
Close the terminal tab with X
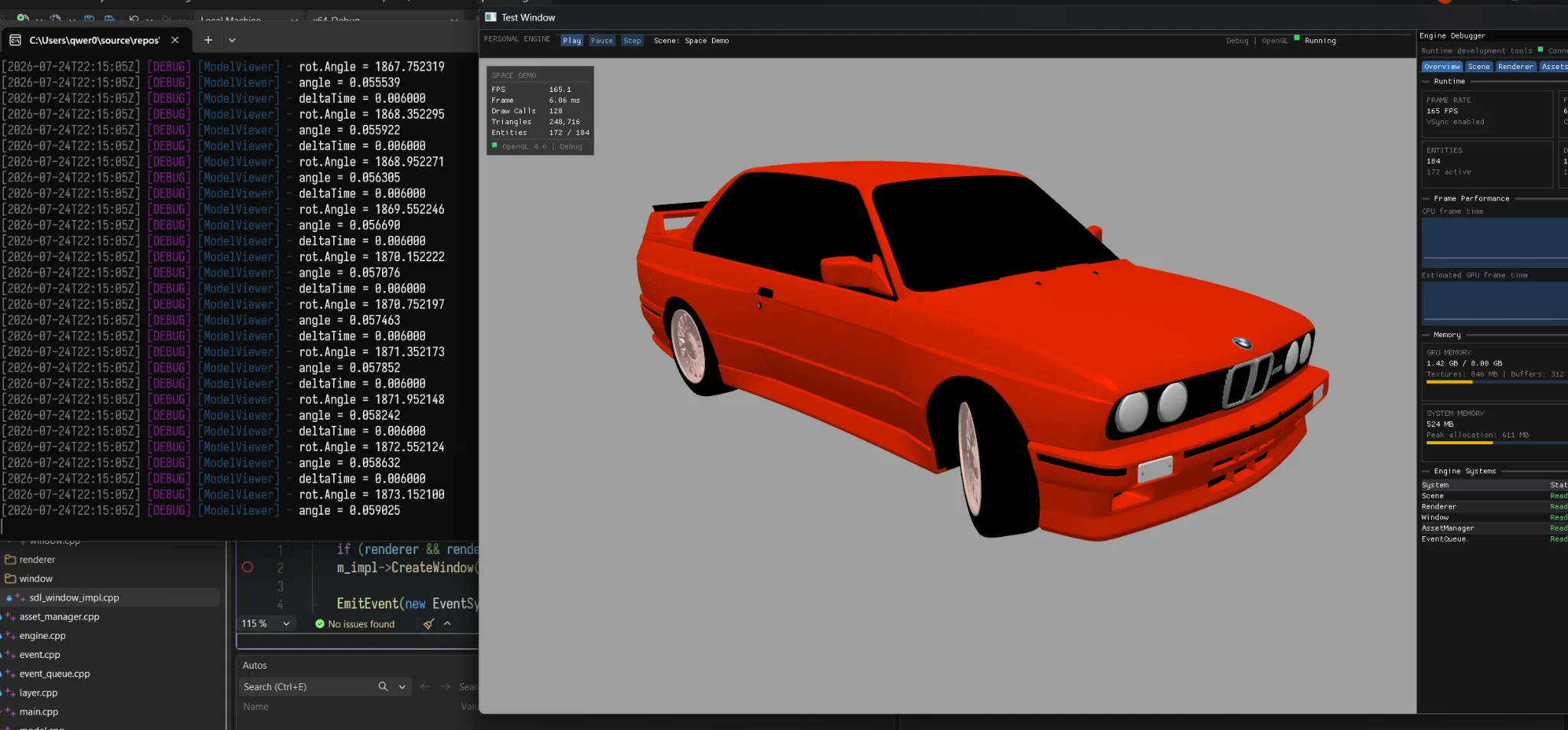(x=175, y=40)
